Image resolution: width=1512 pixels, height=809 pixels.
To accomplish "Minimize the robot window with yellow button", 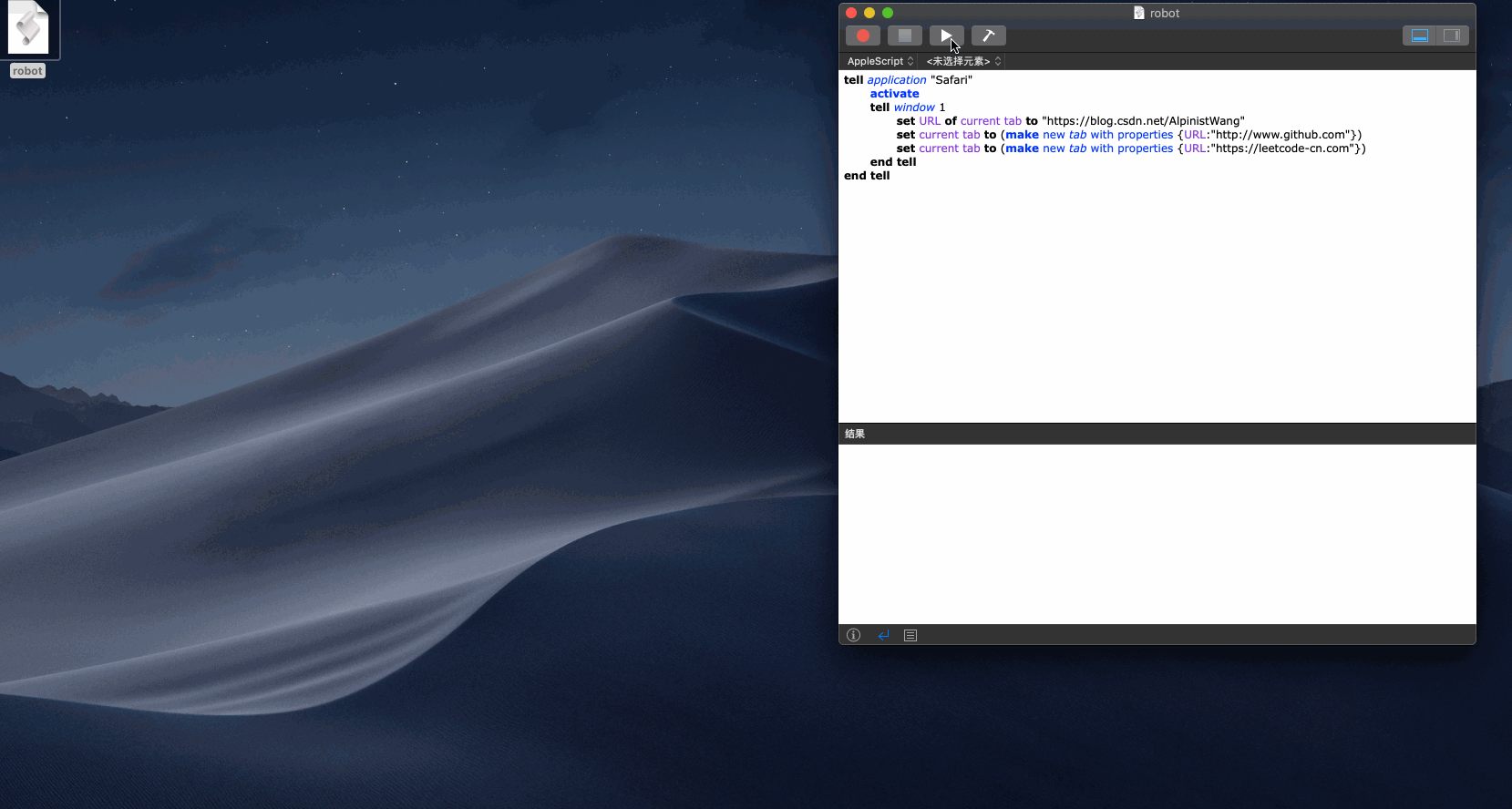I will click(869, 13).
